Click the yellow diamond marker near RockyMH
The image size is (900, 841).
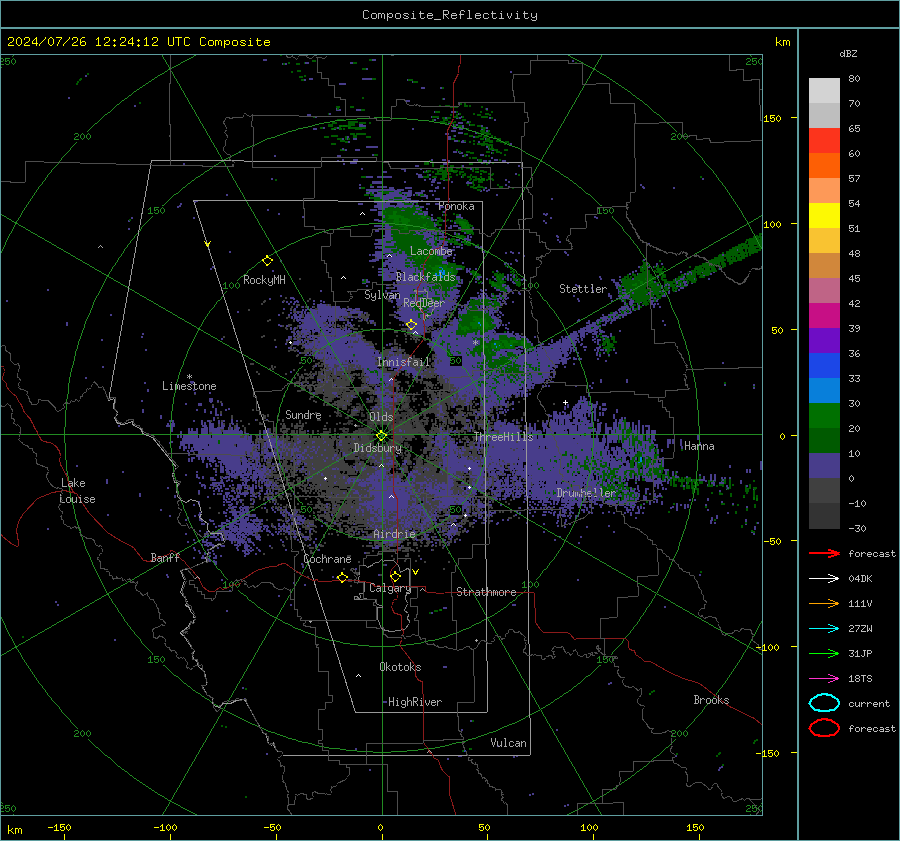pos(267,261)
